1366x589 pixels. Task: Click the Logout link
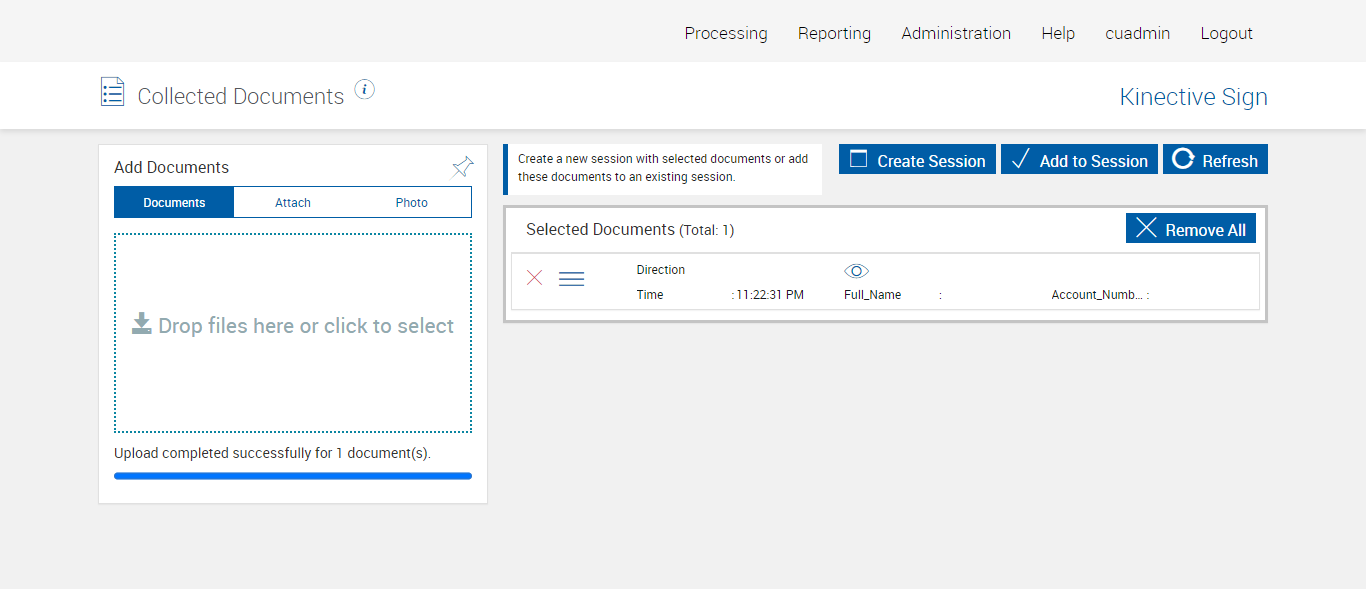coord(1226,33)
